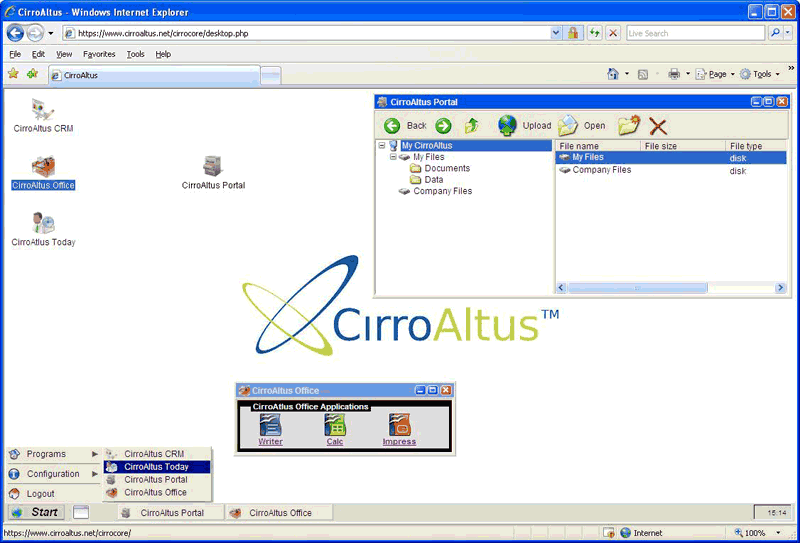Screen dimensions: 800x543
Task: Click Logout in the start menu
Action: pyautogui.click(x=41, y=494)
